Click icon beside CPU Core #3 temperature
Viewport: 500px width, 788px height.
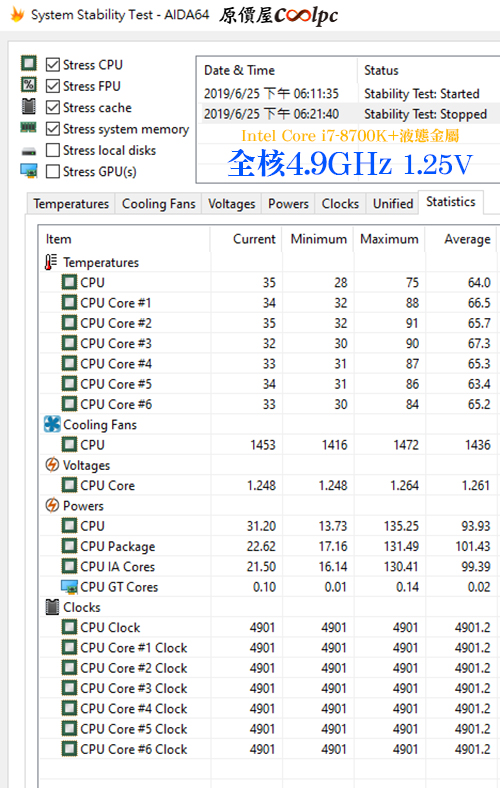point(69,343)
